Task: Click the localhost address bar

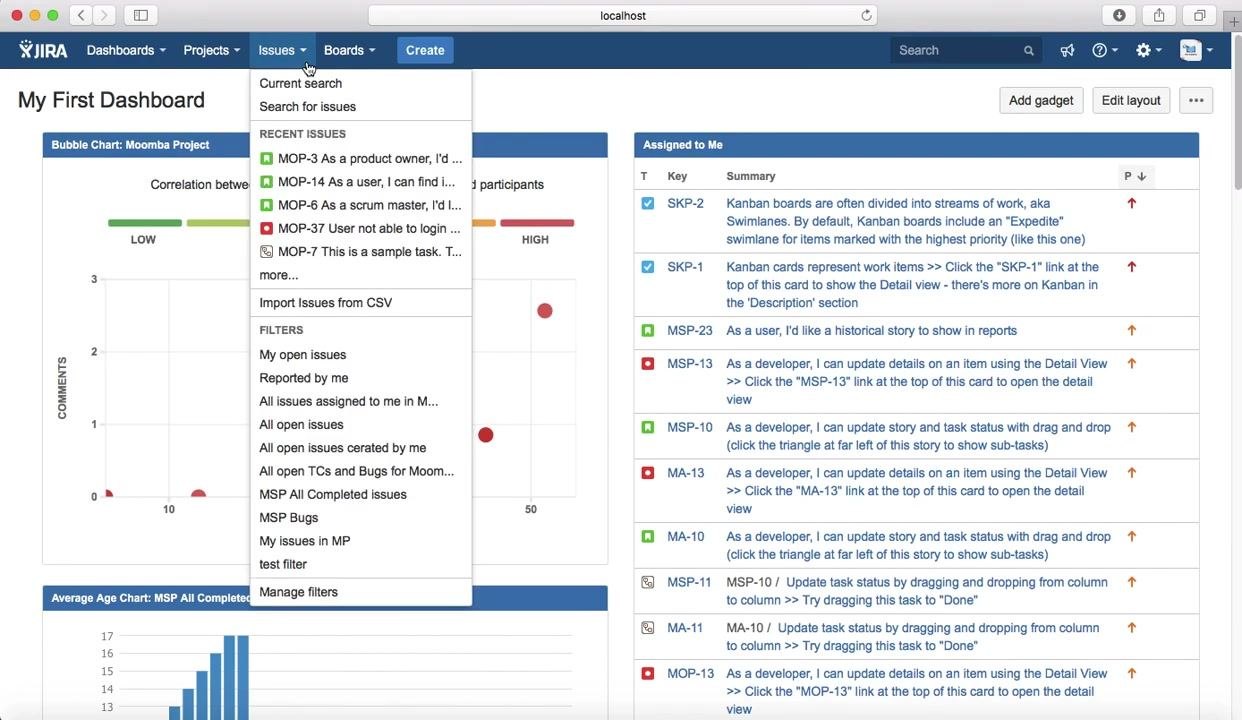Action: 623,15
